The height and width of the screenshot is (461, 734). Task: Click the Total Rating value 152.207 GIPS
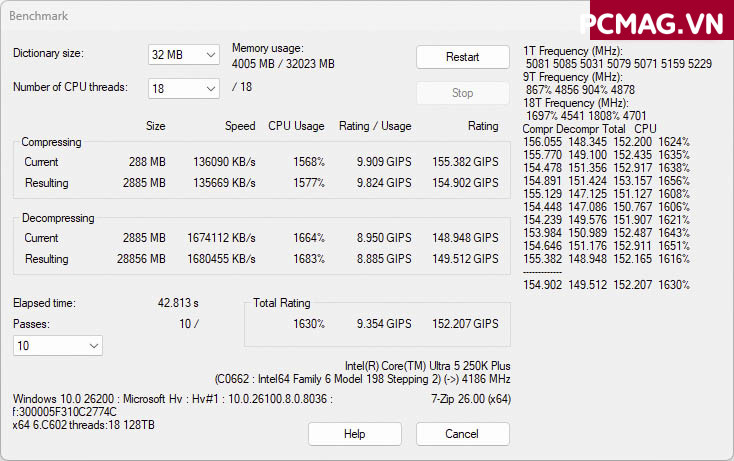point(465,324)
